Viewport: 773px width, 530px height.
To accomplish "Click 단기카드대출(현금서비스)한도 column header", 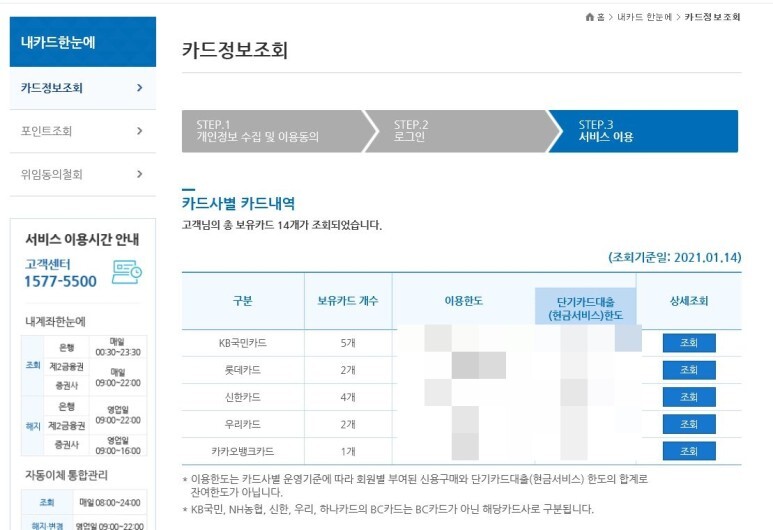I will (x=586, y=308).
